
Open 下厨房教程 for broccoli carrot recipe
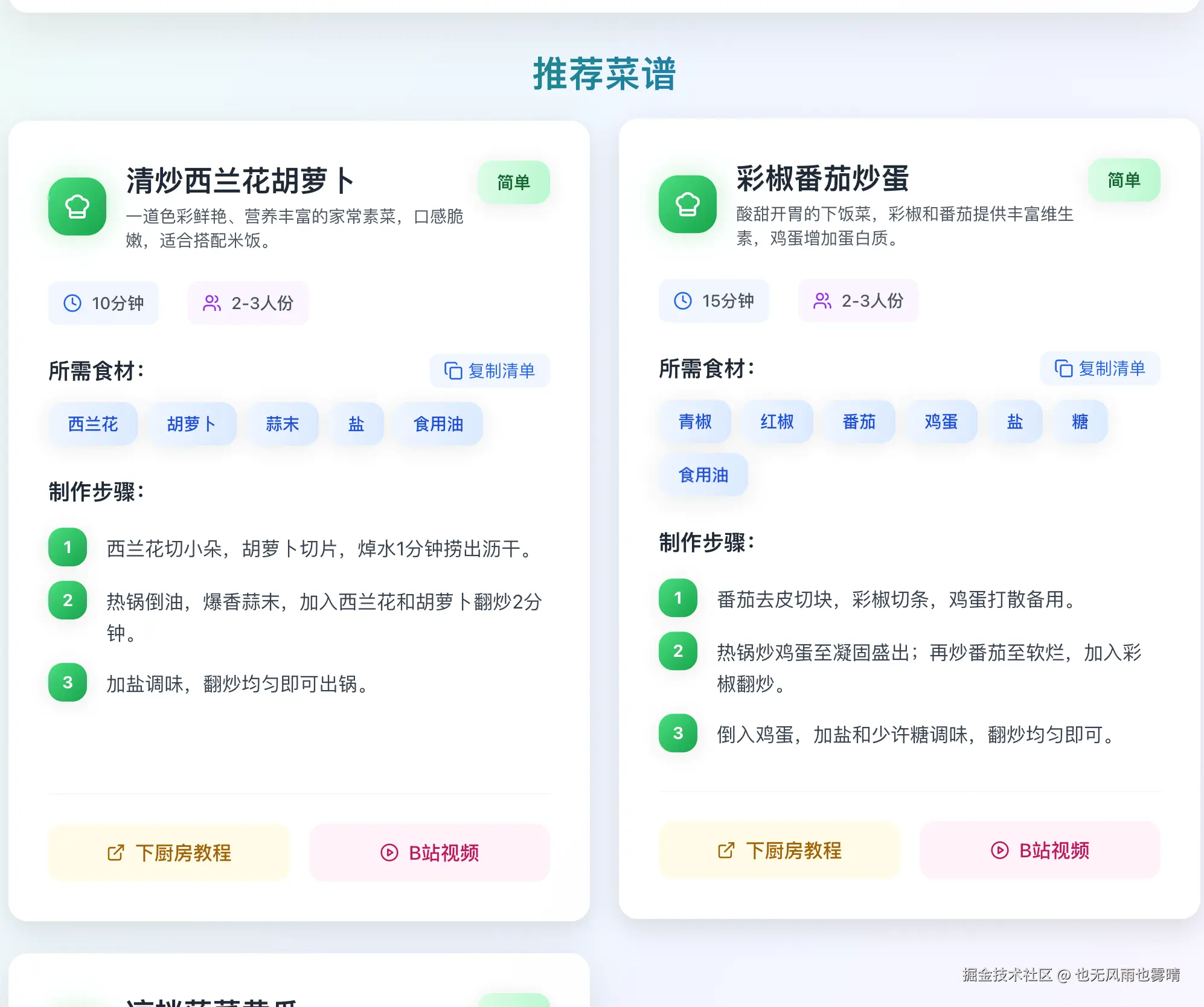[x=169, y=852]
